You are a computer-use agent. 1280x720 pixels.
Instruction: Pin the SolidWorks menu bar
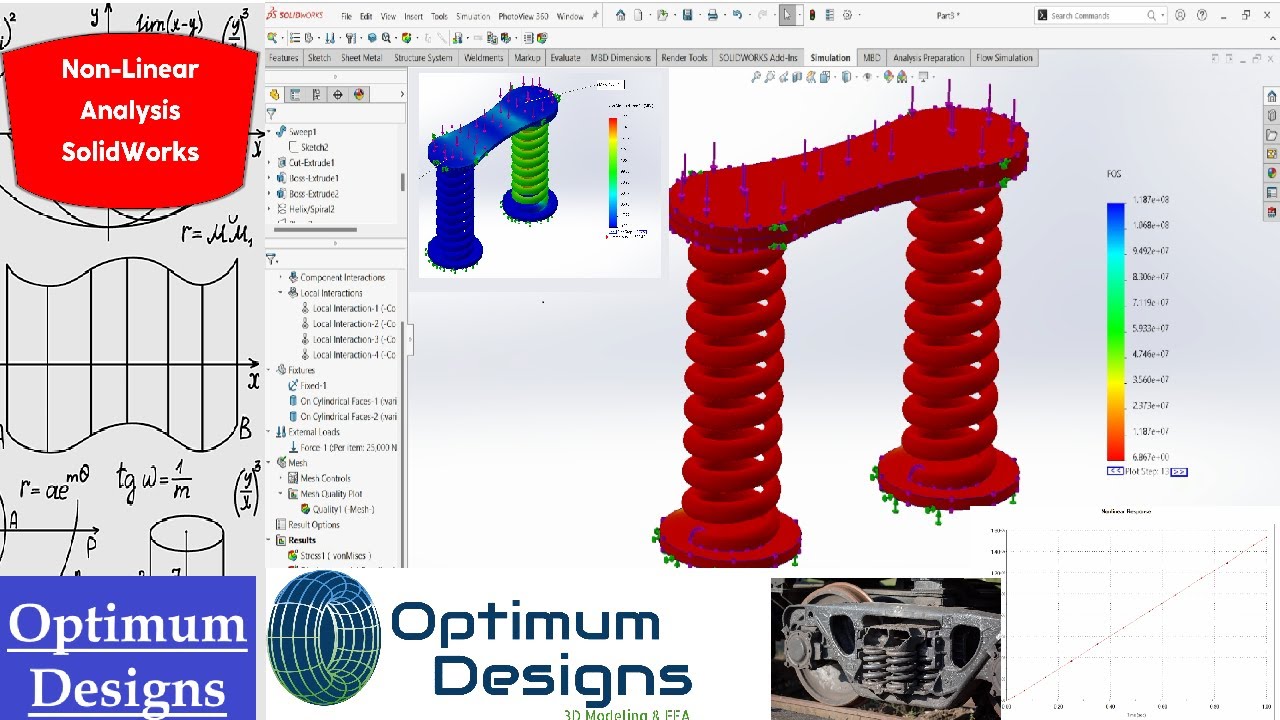tap(595, 16)
